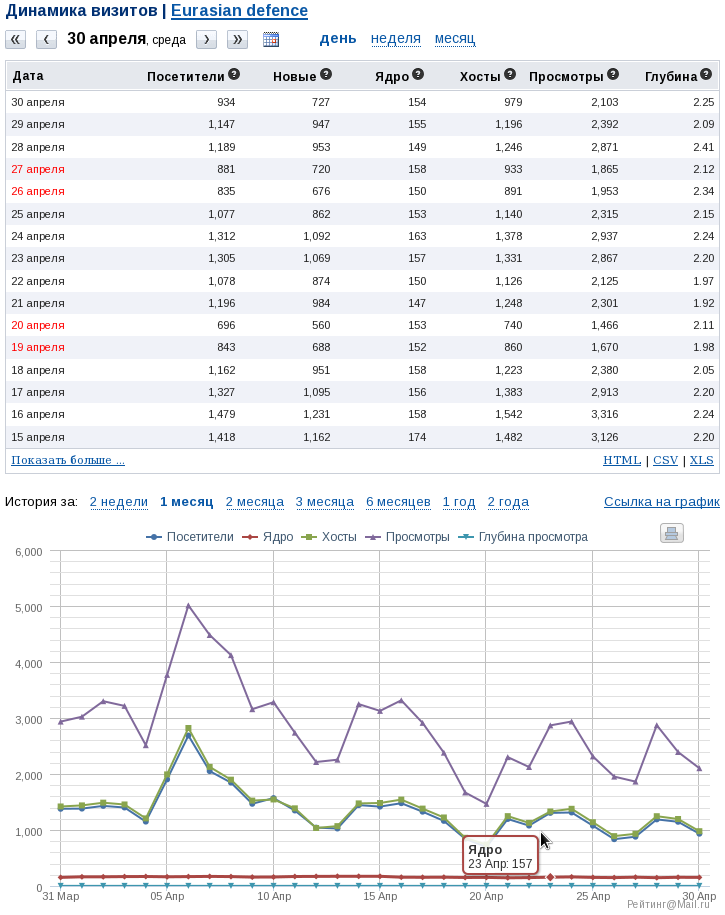Select the 27 апреля red date
725x915 pixels.
pyautogui.click(x=38, y=169)
